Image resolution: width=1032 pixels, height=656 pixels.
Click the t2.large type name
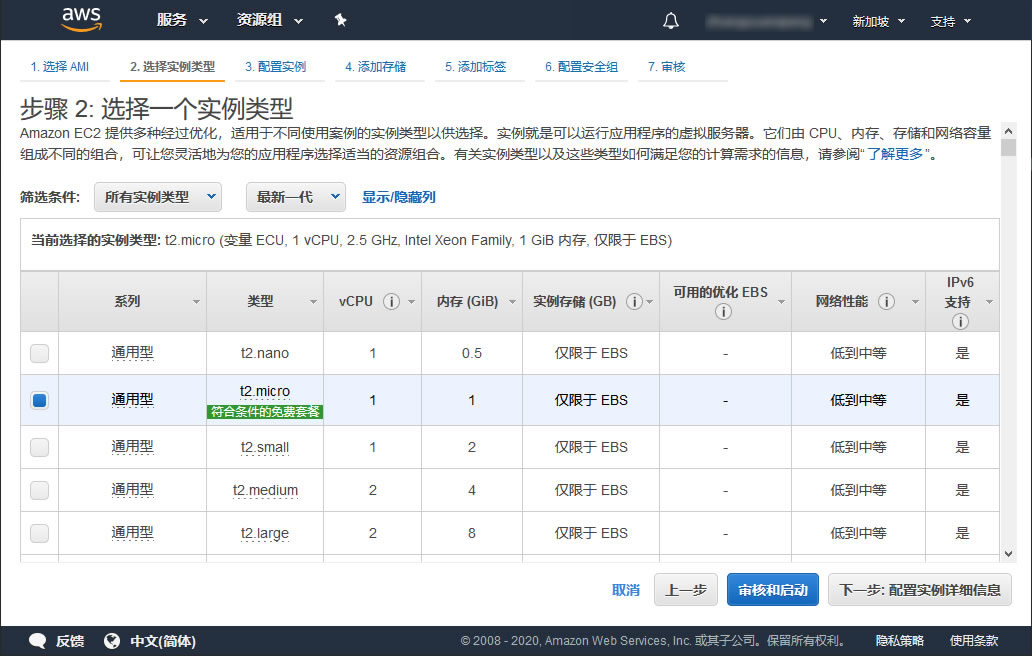click(x=265, y=533)
